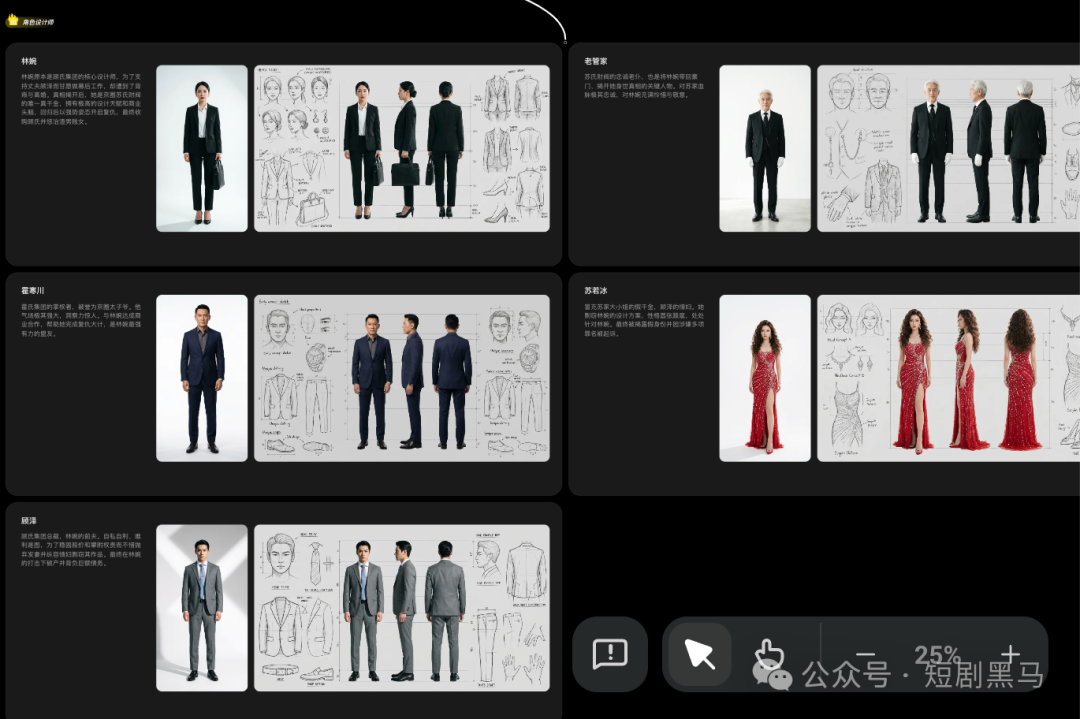This screenshot has width=1080, height=719.
Task: Zoom out with the minus button
Action: coord(866,654)
